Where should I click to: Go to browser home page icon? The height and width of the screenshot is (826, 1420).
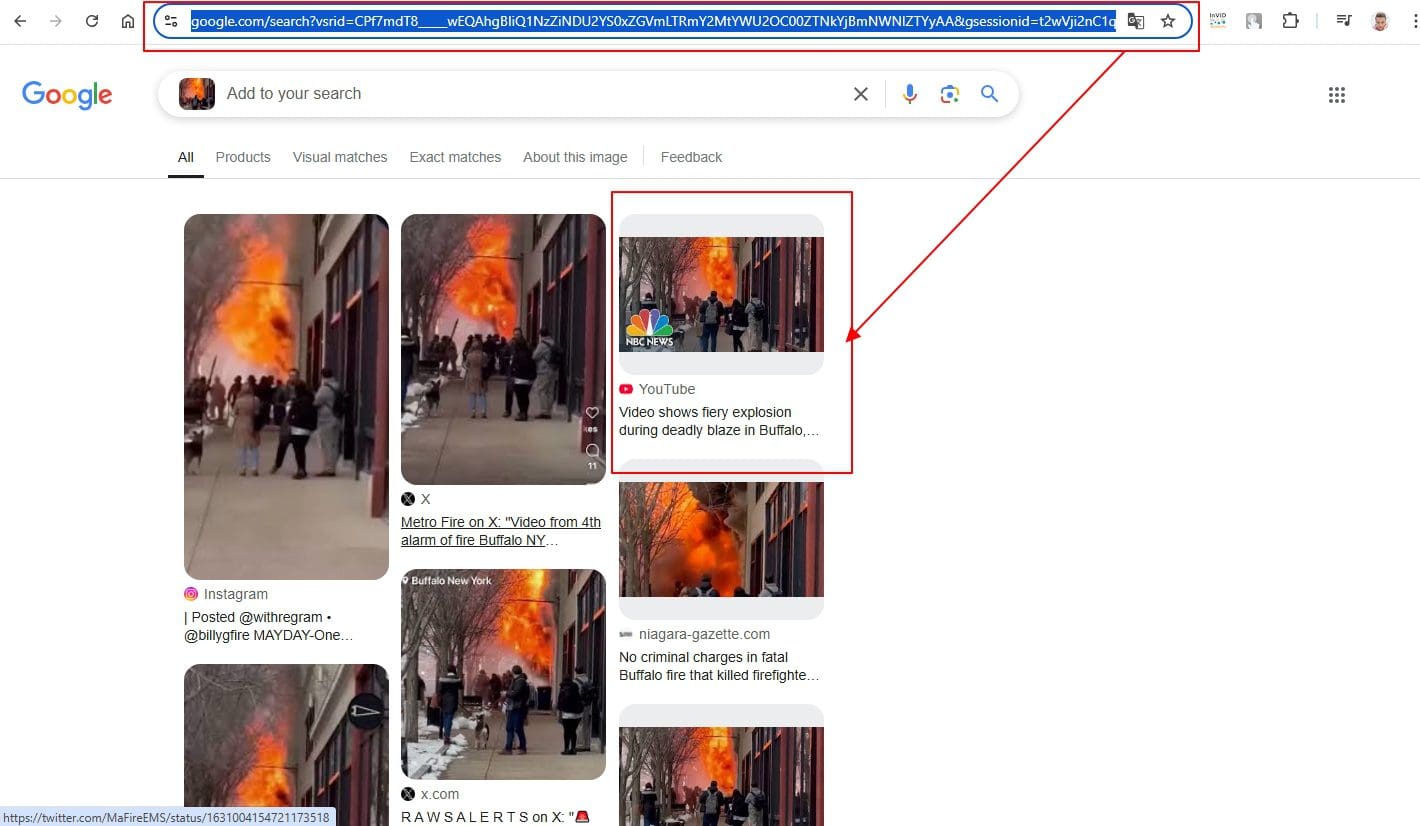[x=128, y=21]
